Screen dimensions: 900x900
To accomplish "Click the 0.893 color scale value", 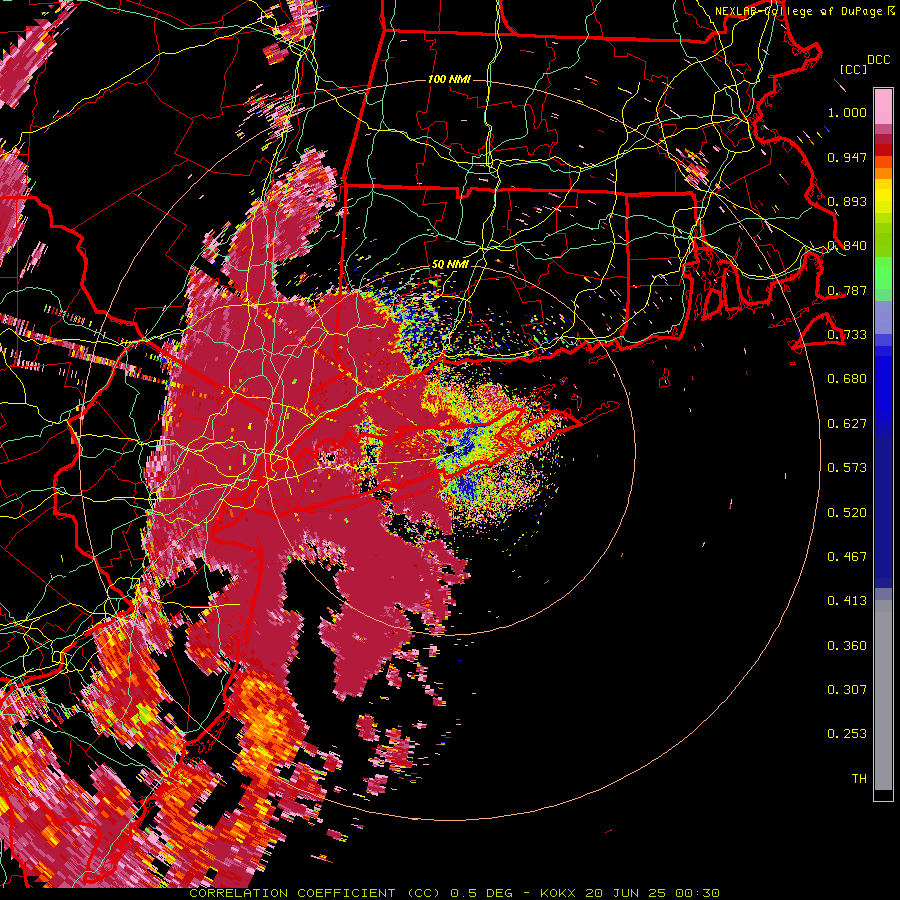I will pyautogui.click(x=847, y=201).
